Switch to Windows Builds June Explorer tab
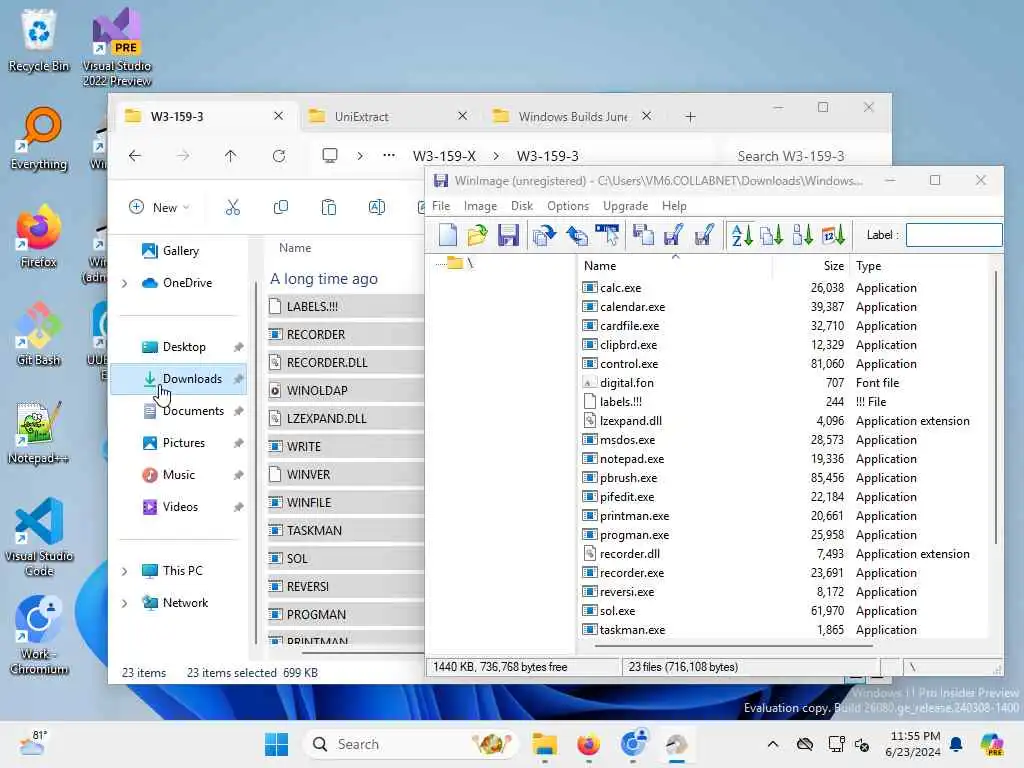 (572, 116)
